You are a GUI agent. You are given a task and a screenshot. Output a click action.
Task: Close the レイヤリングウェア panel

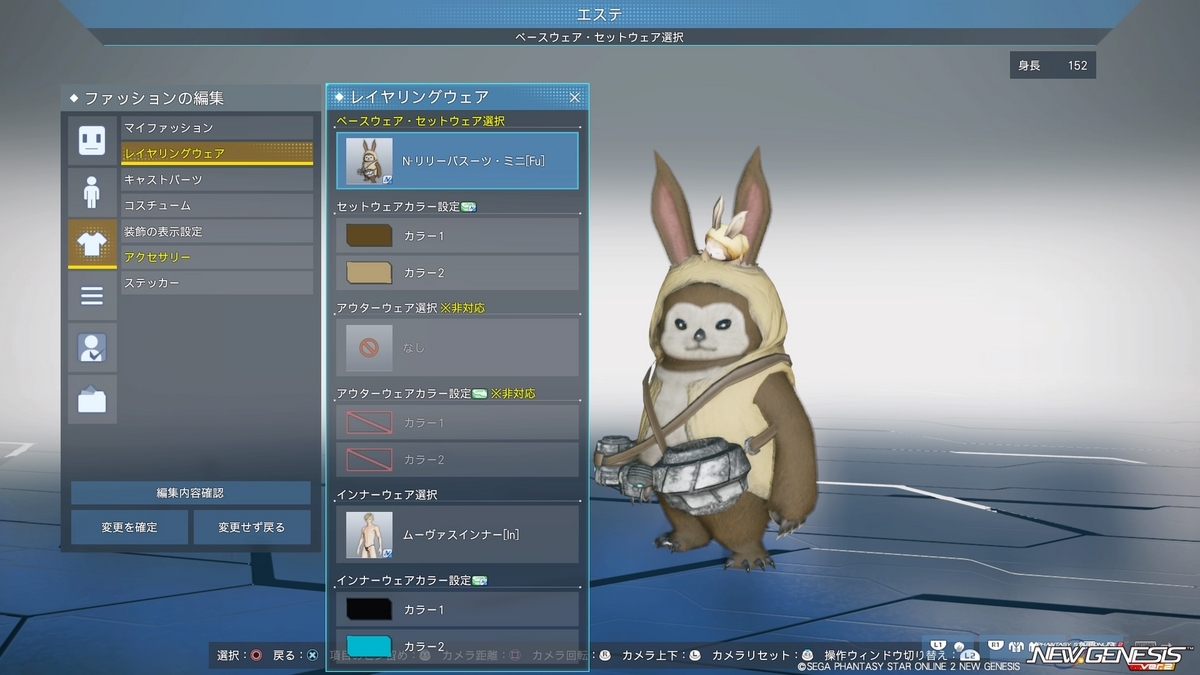tap(575, 97)
